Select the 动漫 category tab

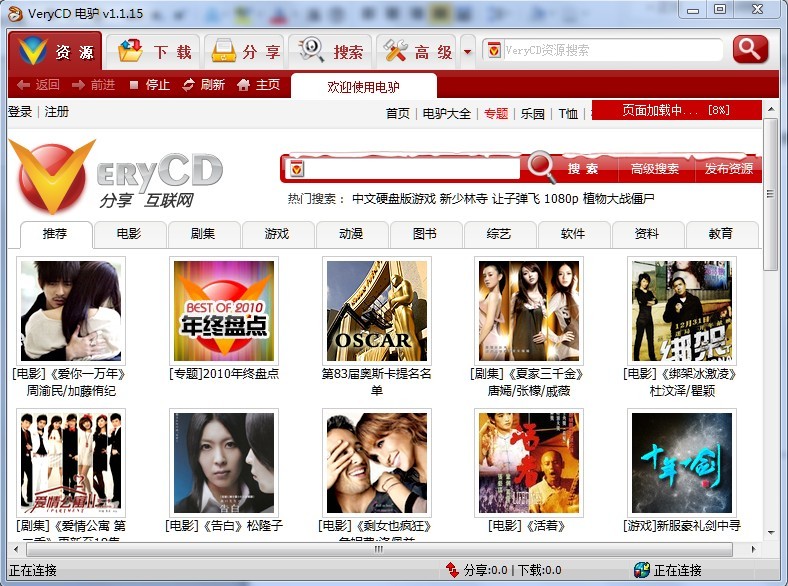pos(351,234)
